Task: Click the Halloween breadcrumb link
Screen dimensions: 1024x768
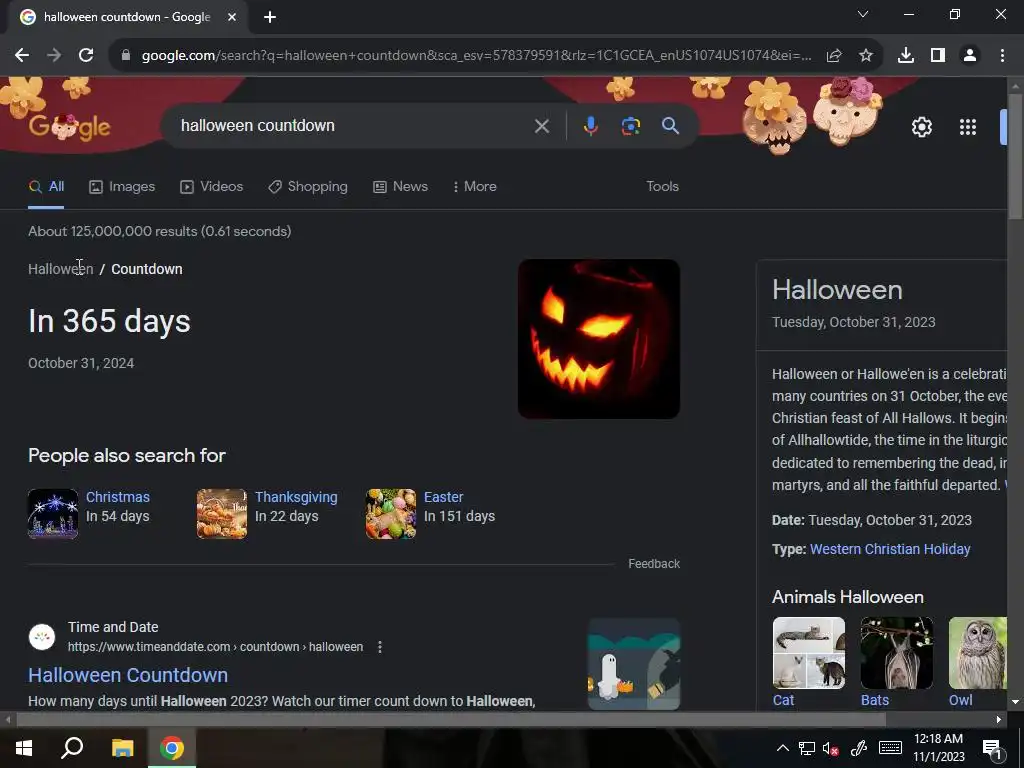Action: pyautogui.click(x=61, y=269)
